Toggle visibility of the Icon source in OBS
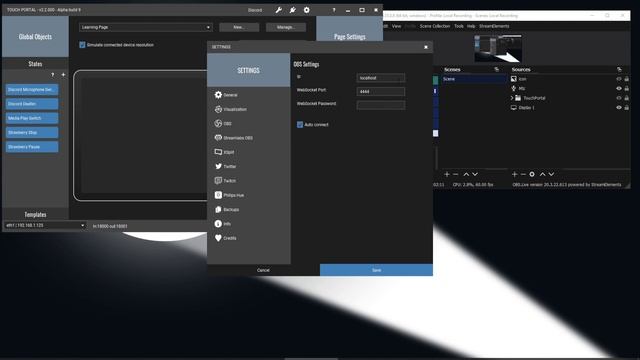 [619, 79]
